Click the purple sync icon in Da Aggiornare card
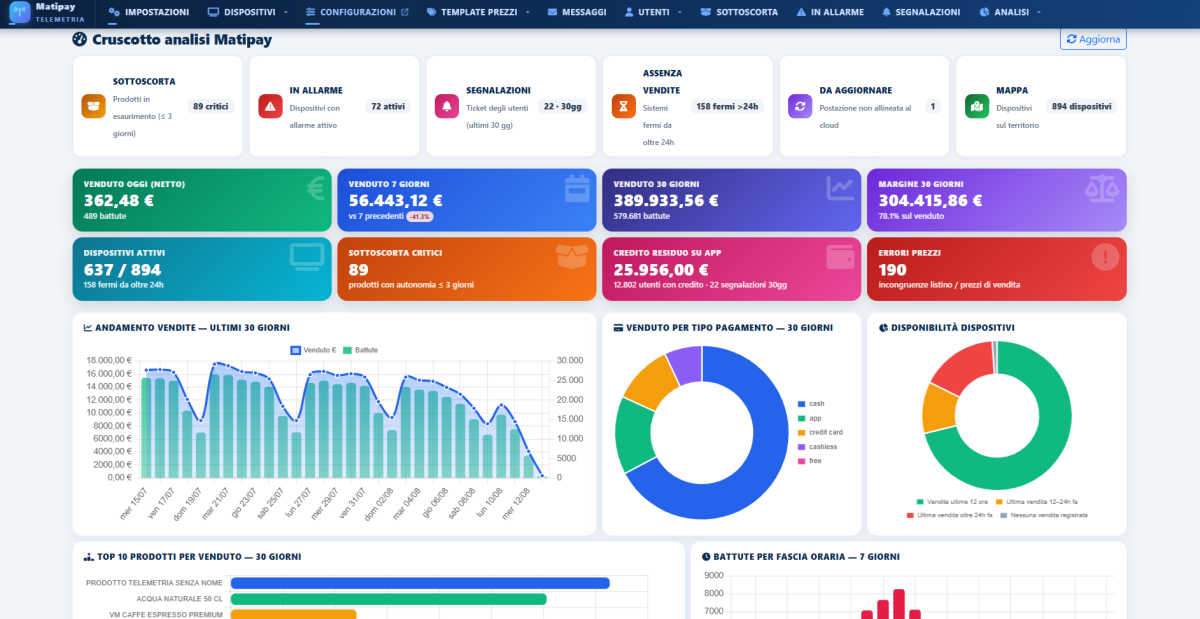 click(800, 106)
